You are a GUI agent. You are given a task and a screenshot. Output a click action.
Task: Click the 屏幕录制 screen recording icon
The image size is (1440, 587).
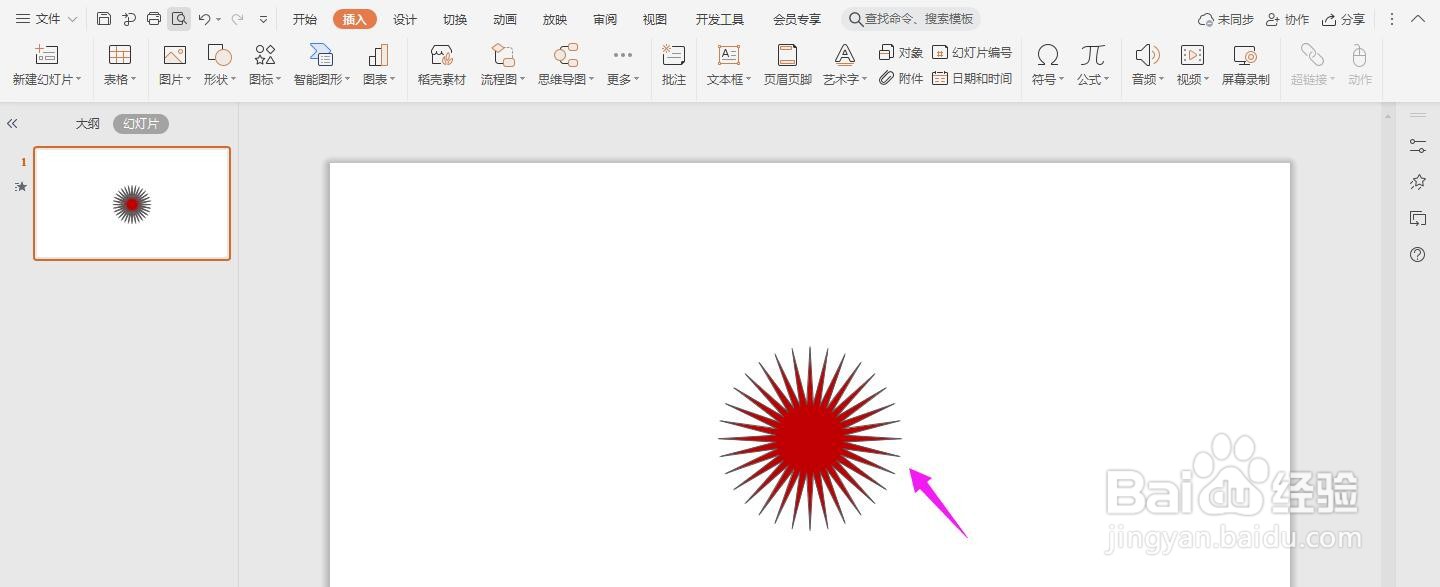pyautogui.click(x=1245, y=55)
